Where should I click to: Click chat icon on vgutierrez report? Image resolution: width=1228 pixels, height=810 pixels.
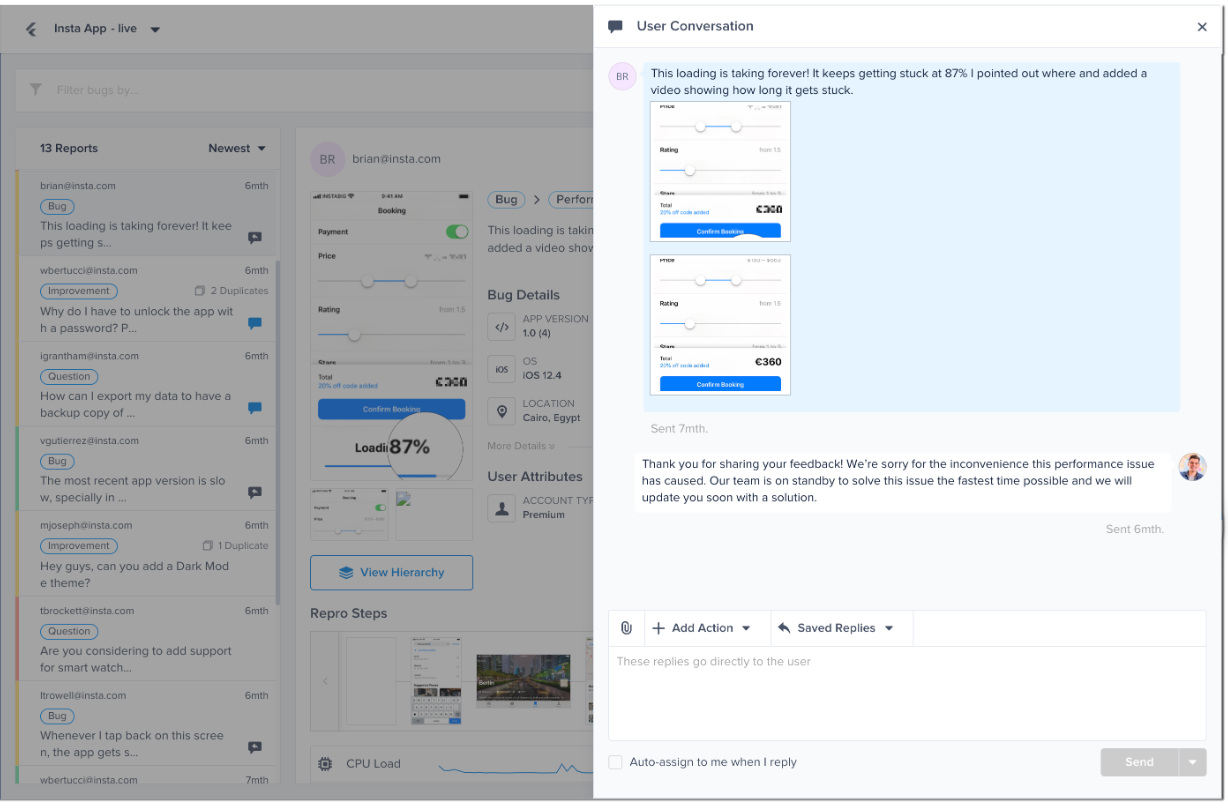point(255,493)
